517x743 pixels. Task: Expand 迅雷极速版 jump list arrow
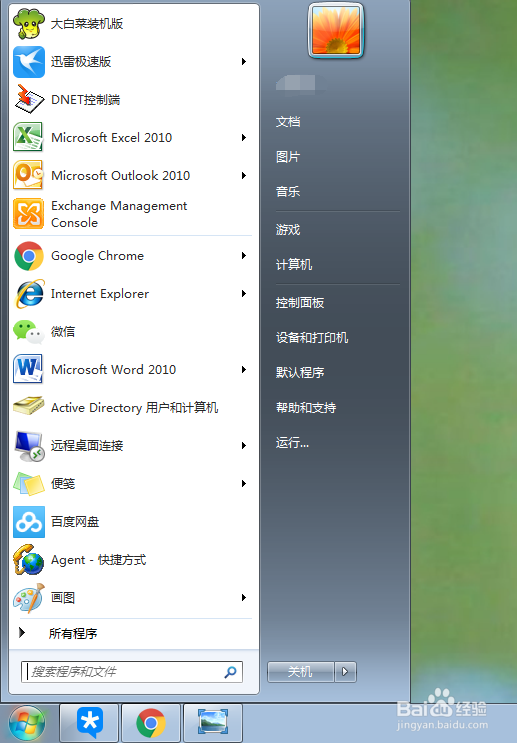(244, 62)
